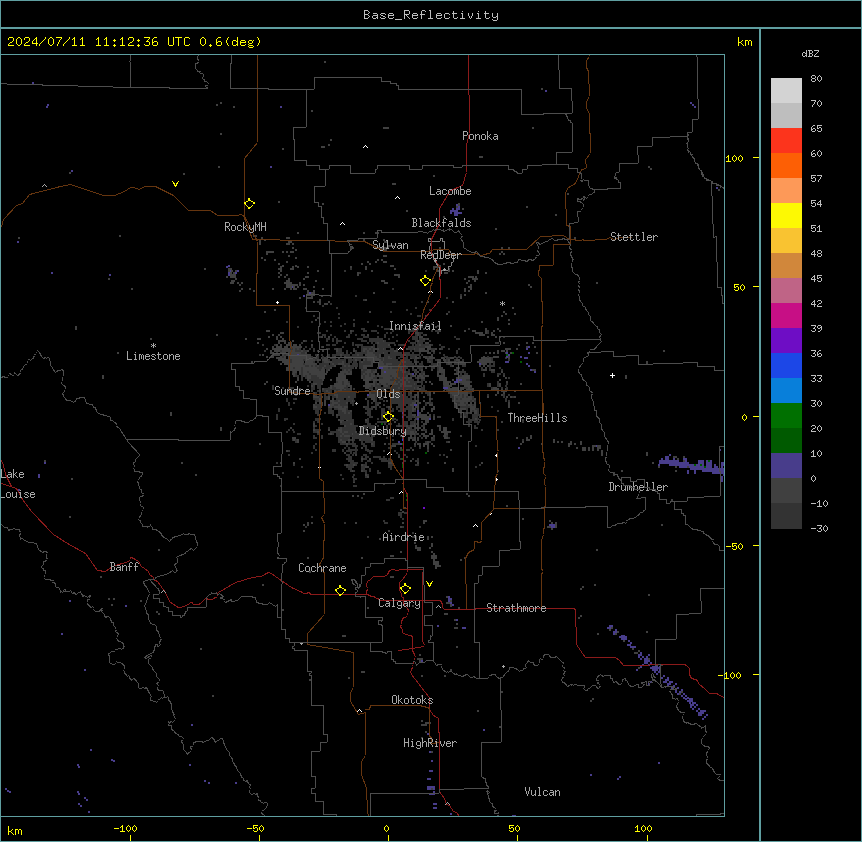This screenshot has height=842, width=862.
Task: Click the Calgary city label
Action: (400, 603)
